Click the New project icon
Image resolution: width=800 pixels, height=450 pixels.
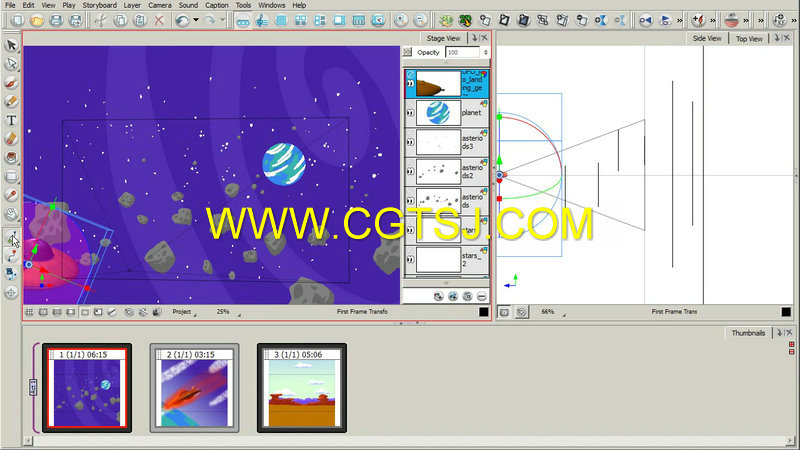pos(17,20)
